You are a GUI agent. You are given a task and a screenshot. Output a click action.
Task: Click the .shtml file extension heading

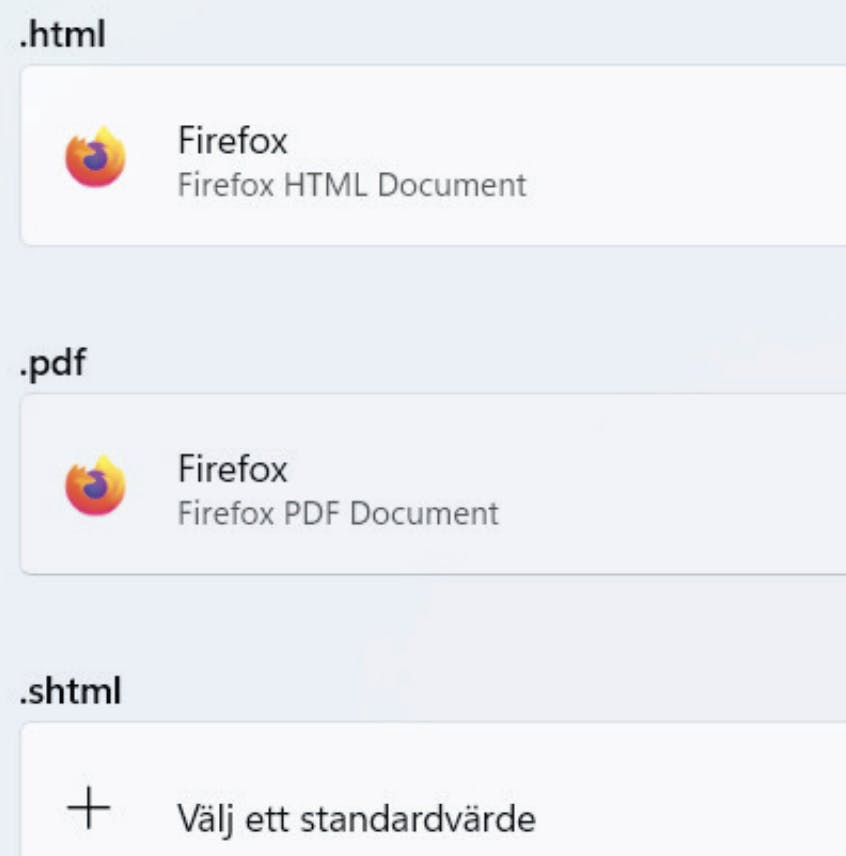[x=70, y=691]
